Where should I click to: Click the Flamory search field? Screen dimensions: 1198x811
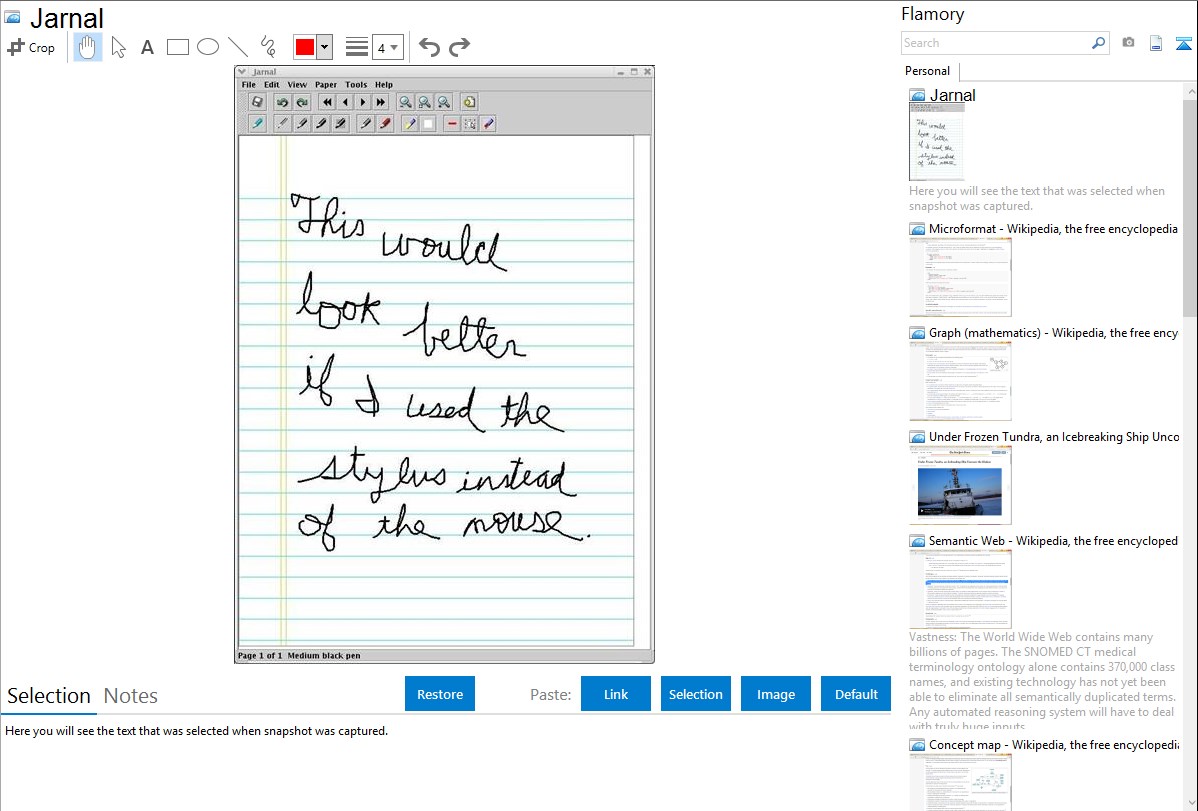click(995, 43)
